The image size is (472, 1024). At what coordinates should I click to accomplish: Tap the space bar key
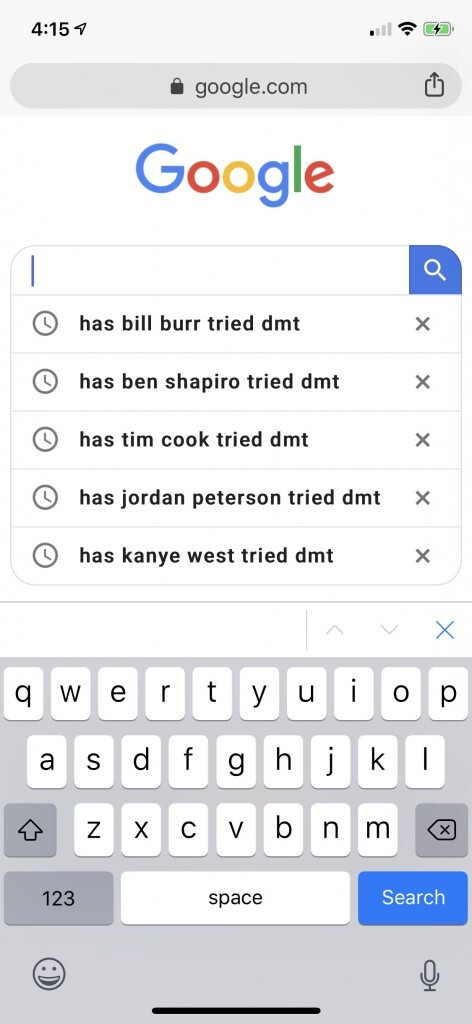click(235, 898)
